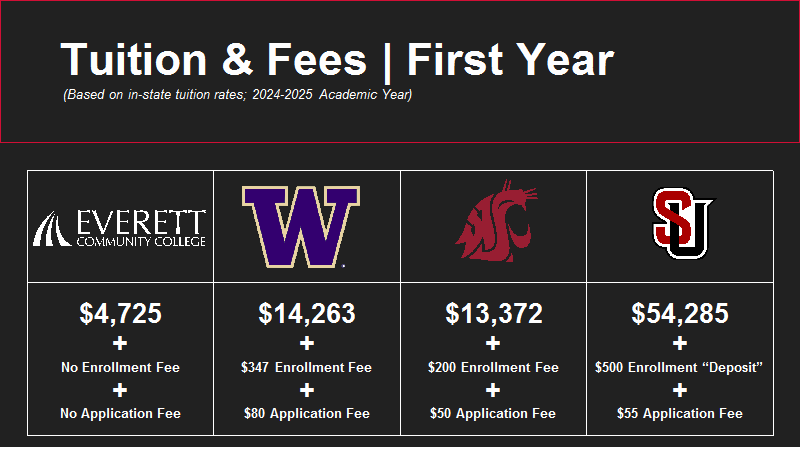Click the plus above No Application Fee
Viewport: 800px width, 450px height.
(x=120, y=390)
